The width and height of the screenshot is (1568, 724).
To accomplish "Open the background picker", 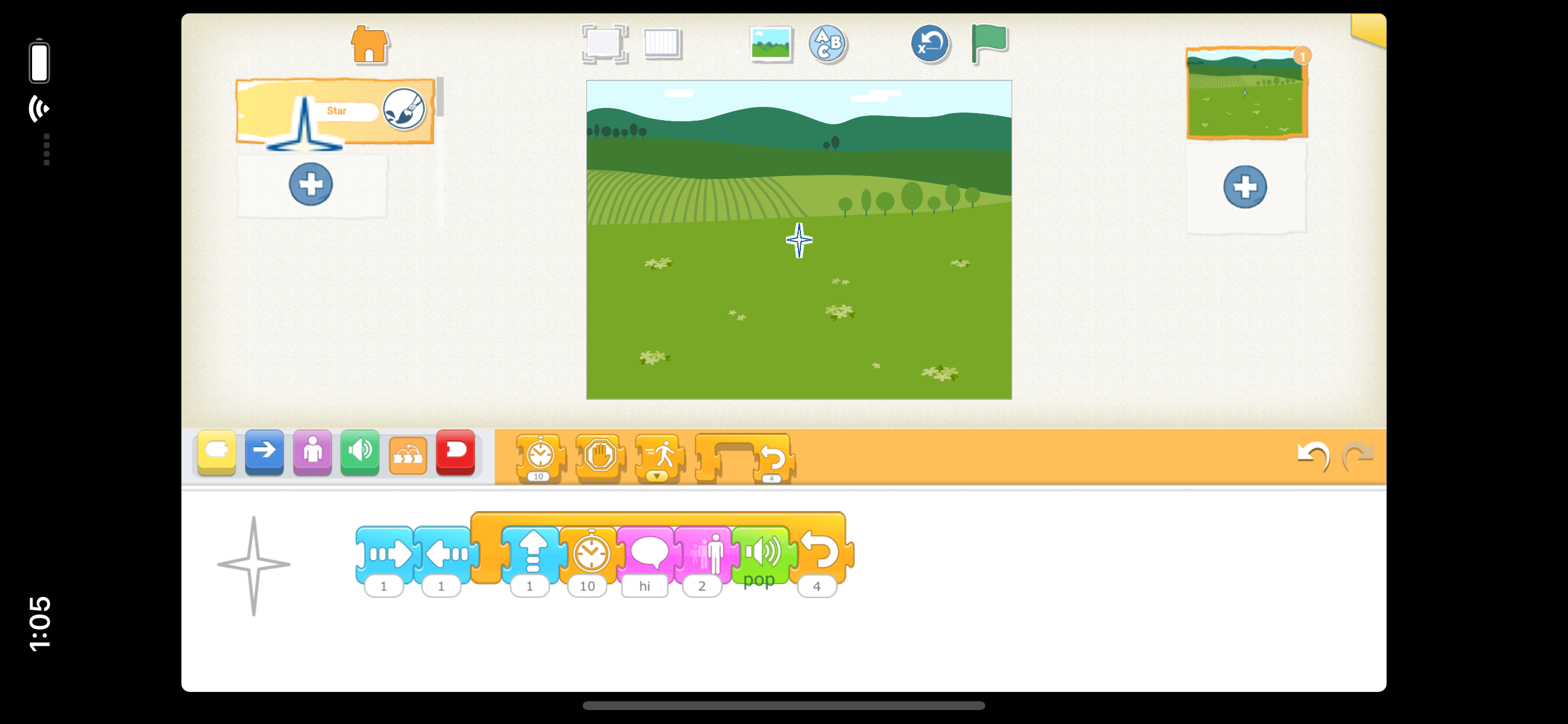I will (771, 44).
